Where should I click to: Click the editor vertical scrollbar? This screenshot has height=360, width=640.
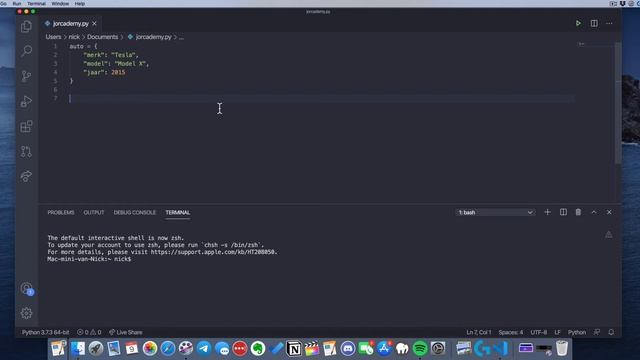click(x=618, y=102)
